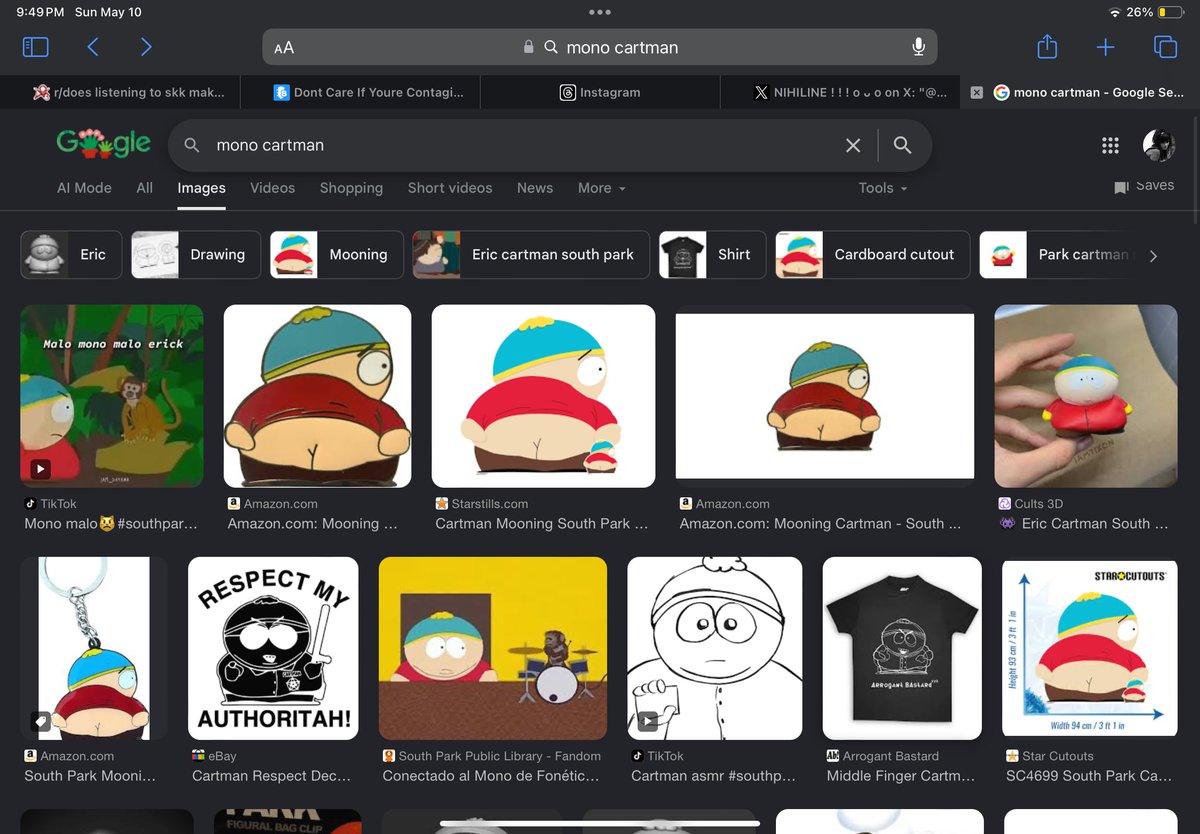The height and width of the screenshot is (834, 1200).
Task: Apply the Cardboard cutout filter chip
Action: [873, 254]
